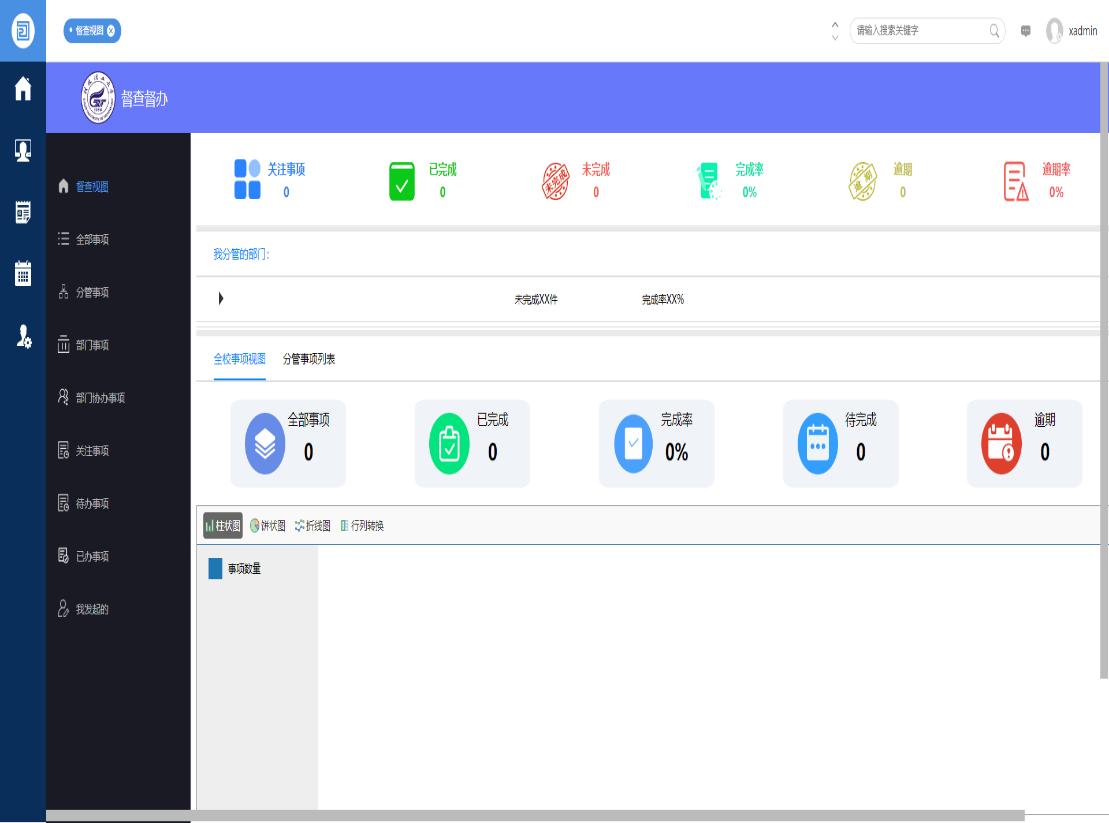Open the message chat bubble icon
Viewport: 1109px width, 823px height.
click(1025, 31)
